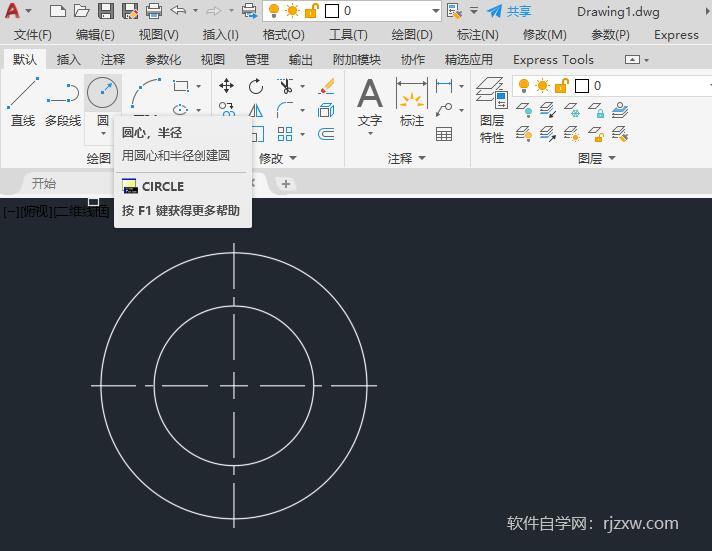Undo with the left arrow icon
The height and width of the screenshot is (551, 712).
[178, 10]
